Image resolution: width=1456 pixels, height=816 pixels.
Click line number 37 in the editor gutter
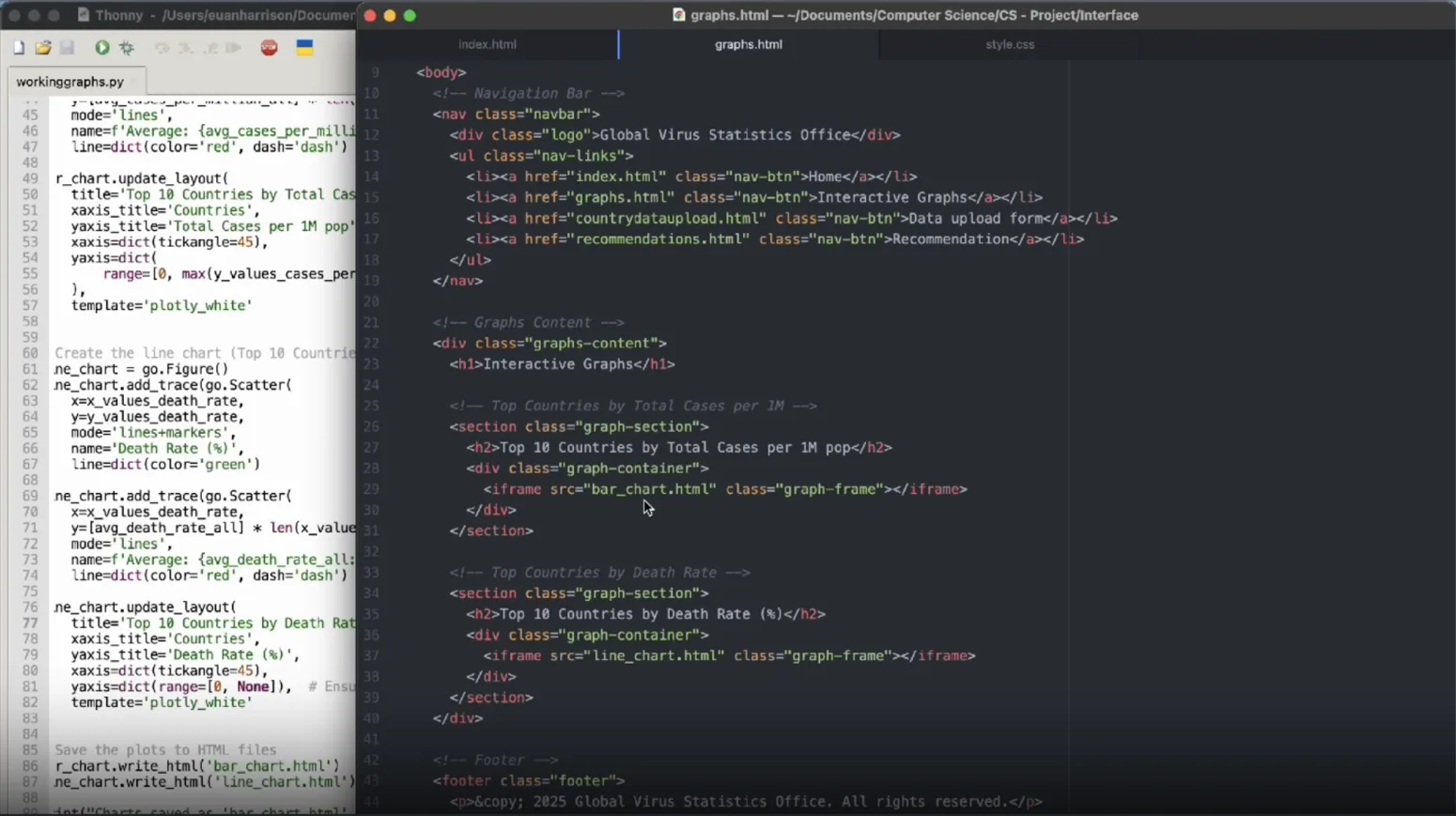pos(371,655)
